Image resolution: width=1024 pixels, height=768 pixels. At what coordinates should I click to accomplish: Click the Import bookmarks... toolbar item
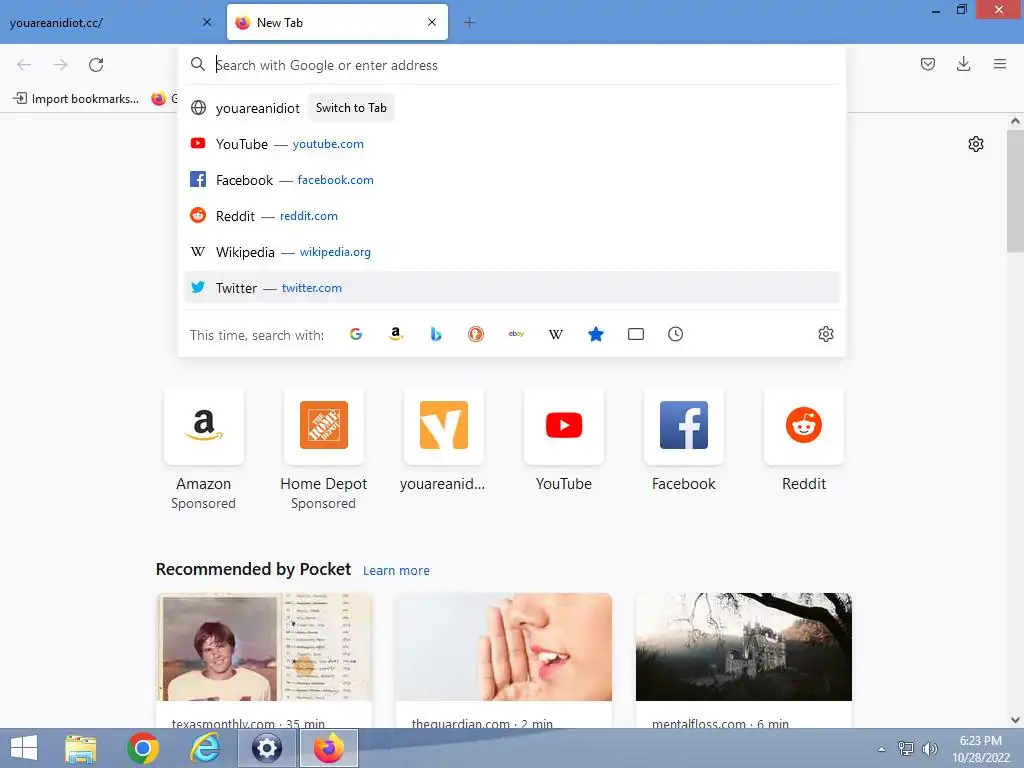[76, 99]
